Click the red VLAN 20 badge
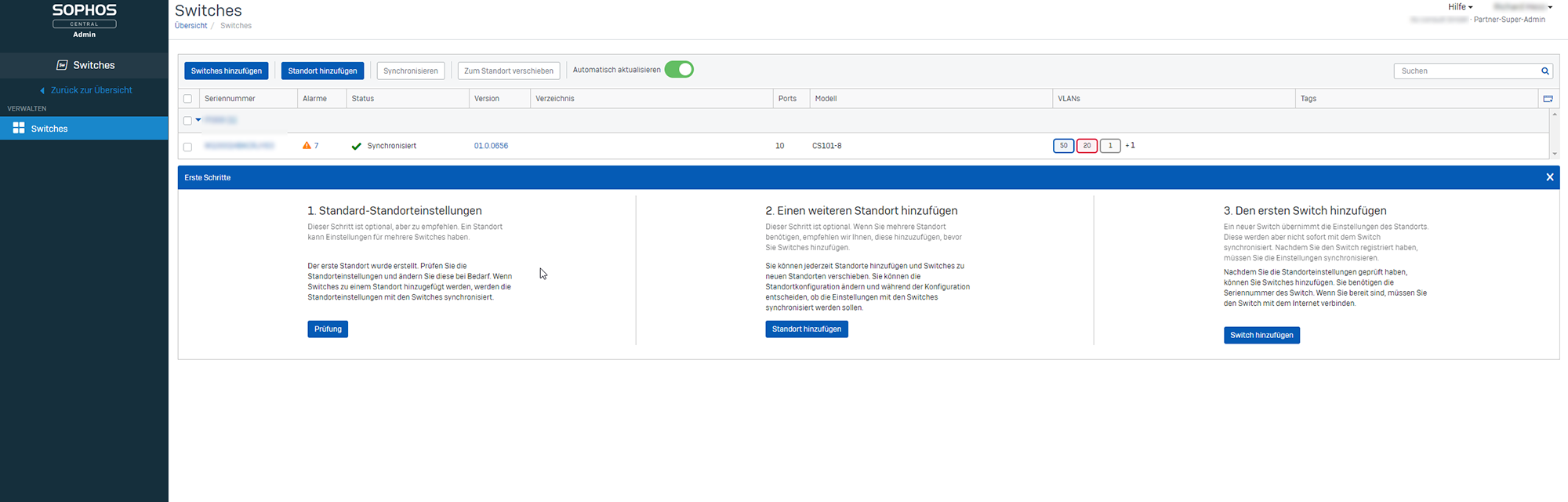 click(x=1087, y=146)
